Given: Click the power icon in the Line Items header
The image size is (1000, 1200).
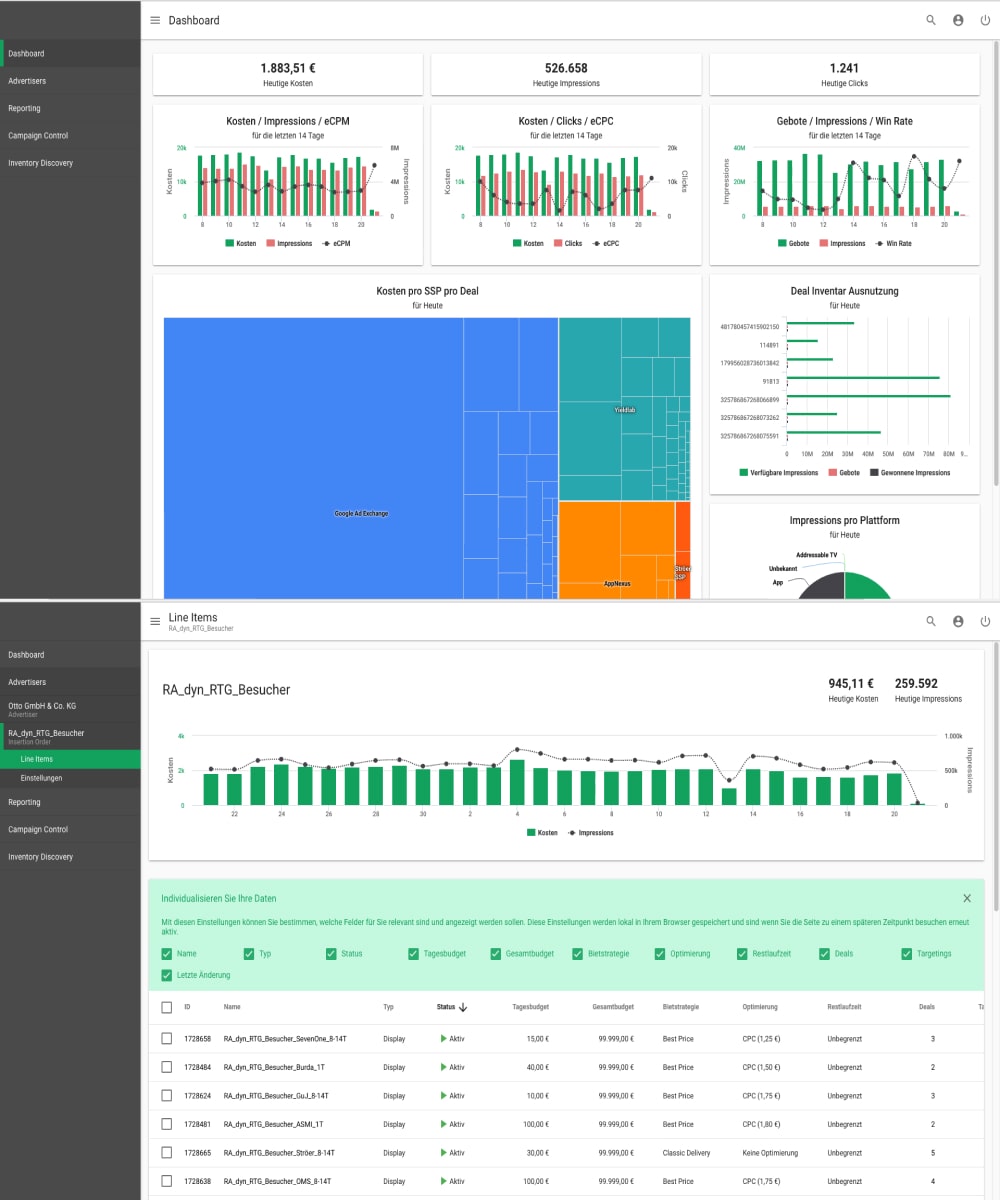Looking at the screenshot, I should point(985,621).
